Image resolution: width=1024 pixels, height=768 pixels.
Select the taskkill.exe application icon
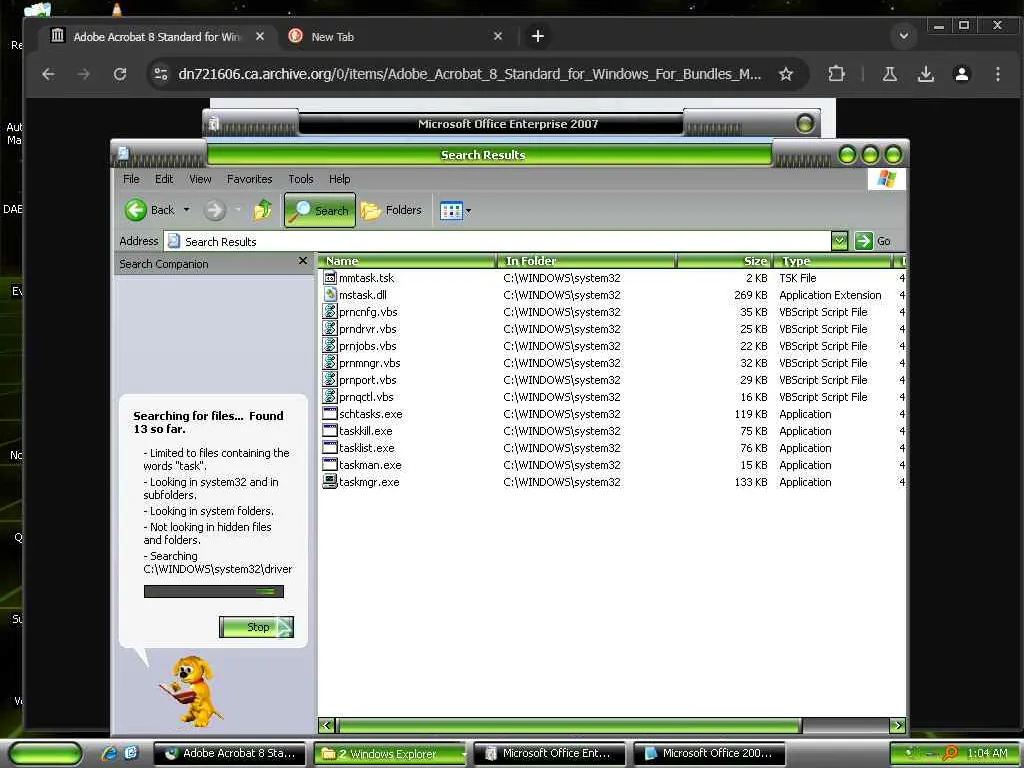(330, 430)
